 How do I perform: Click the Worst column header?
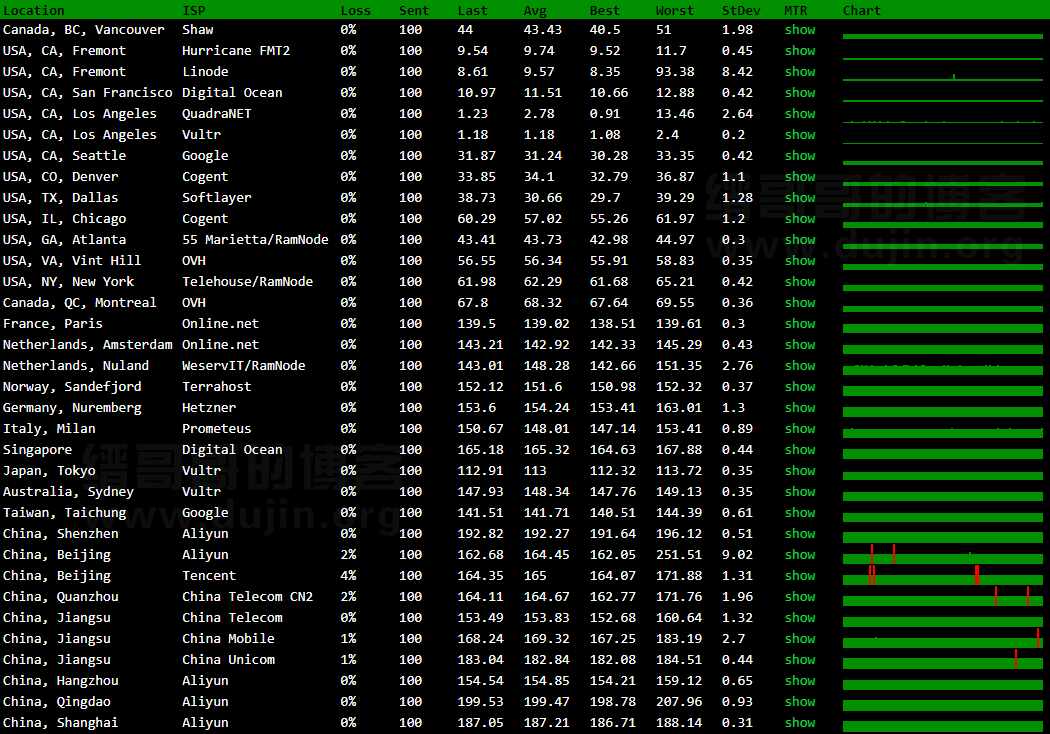tap(674, 11)
